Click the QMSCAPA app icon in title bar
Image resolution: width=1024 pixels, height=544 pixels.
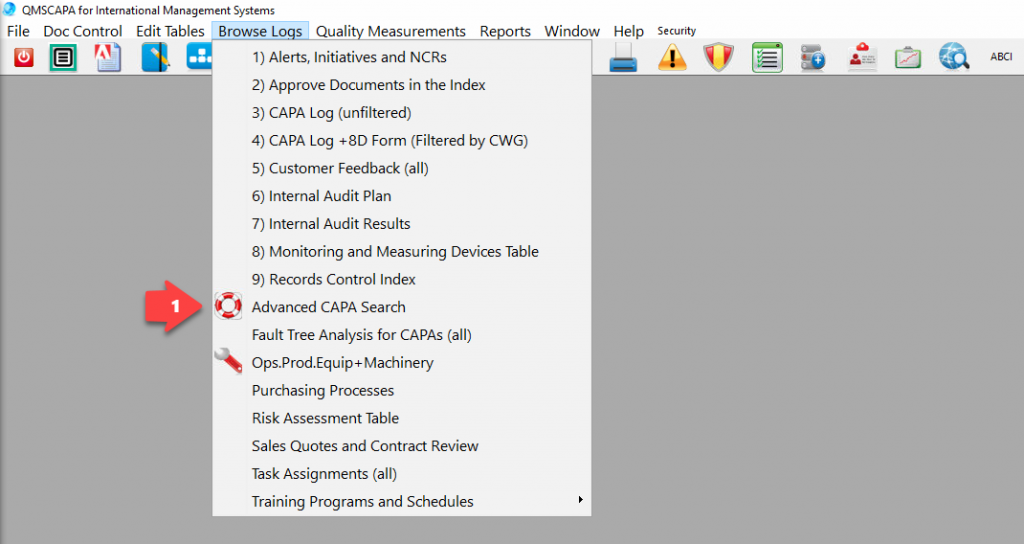click(x=9, y=10)
